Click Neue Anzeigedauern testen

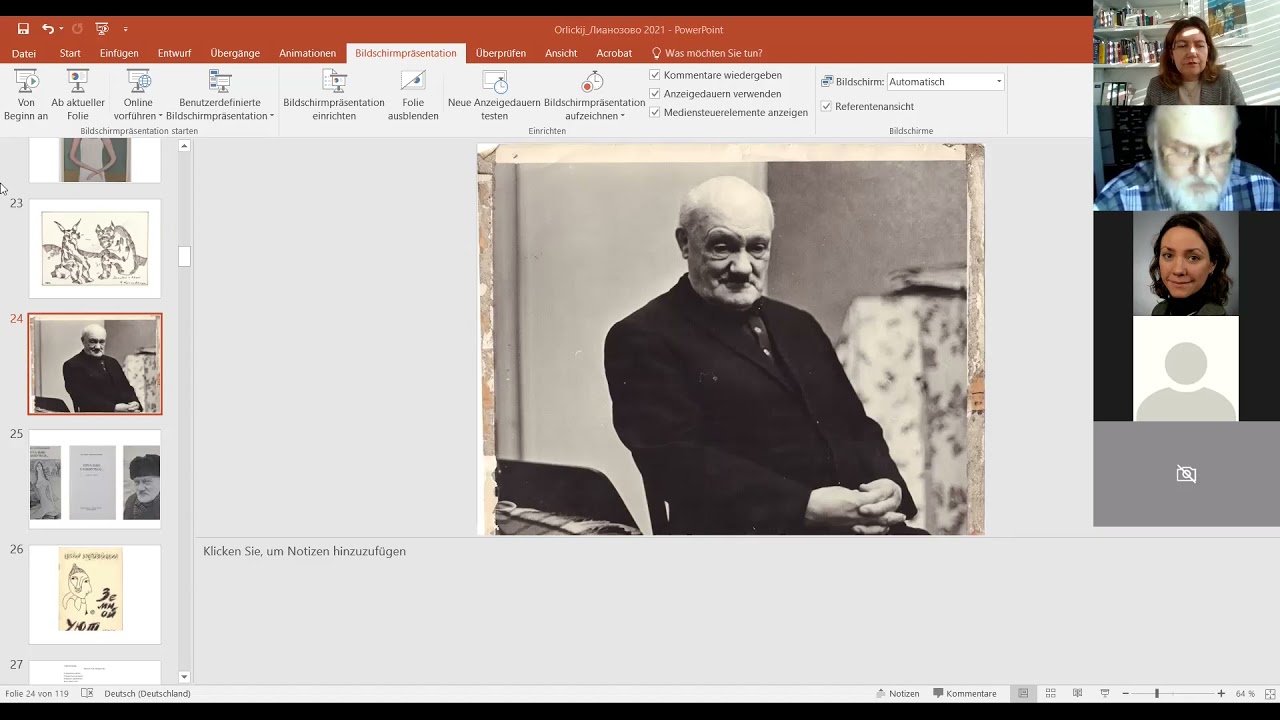(x=494, y=95)
